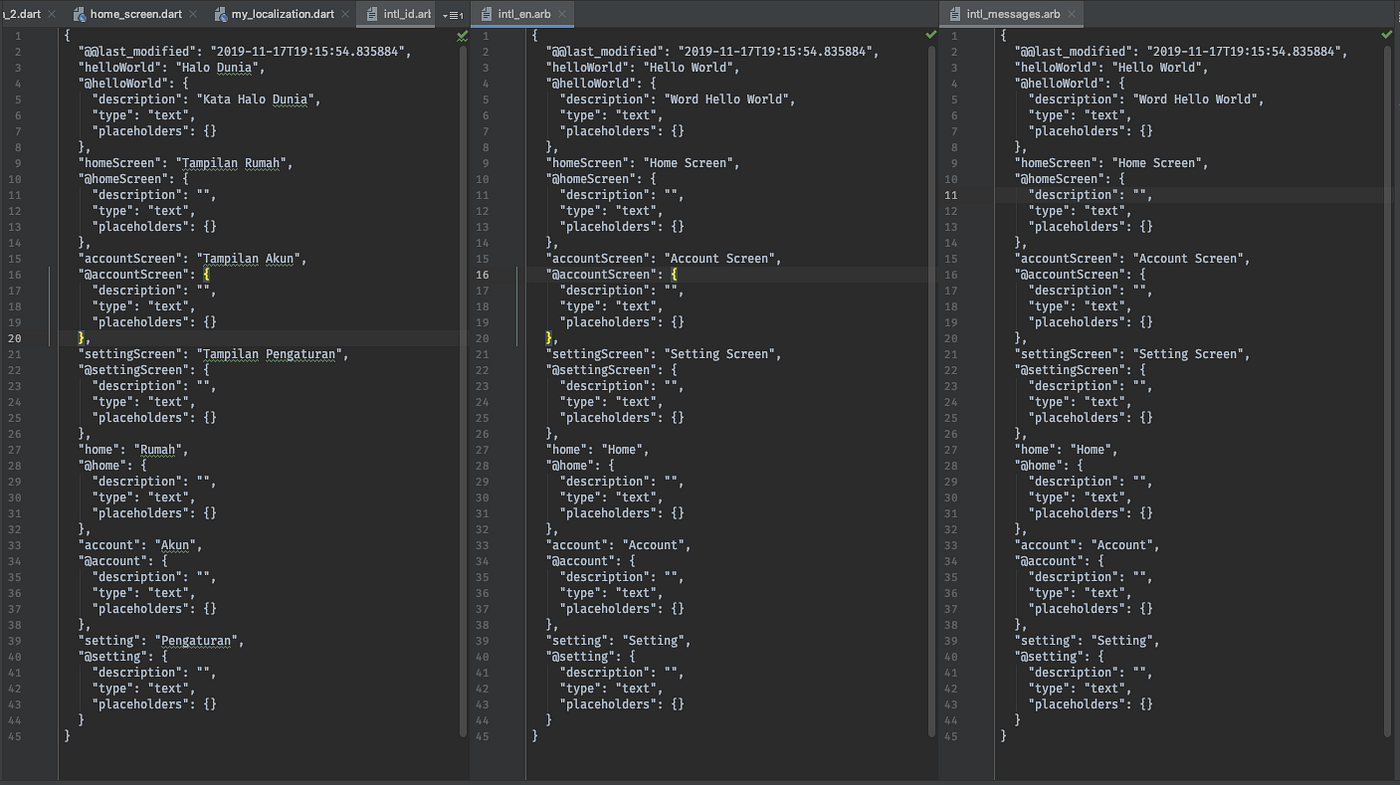1400x785 pixels.
Task: Click "Home" value on intl_messages.arb line 27
Action: (x=1089, y=449)
